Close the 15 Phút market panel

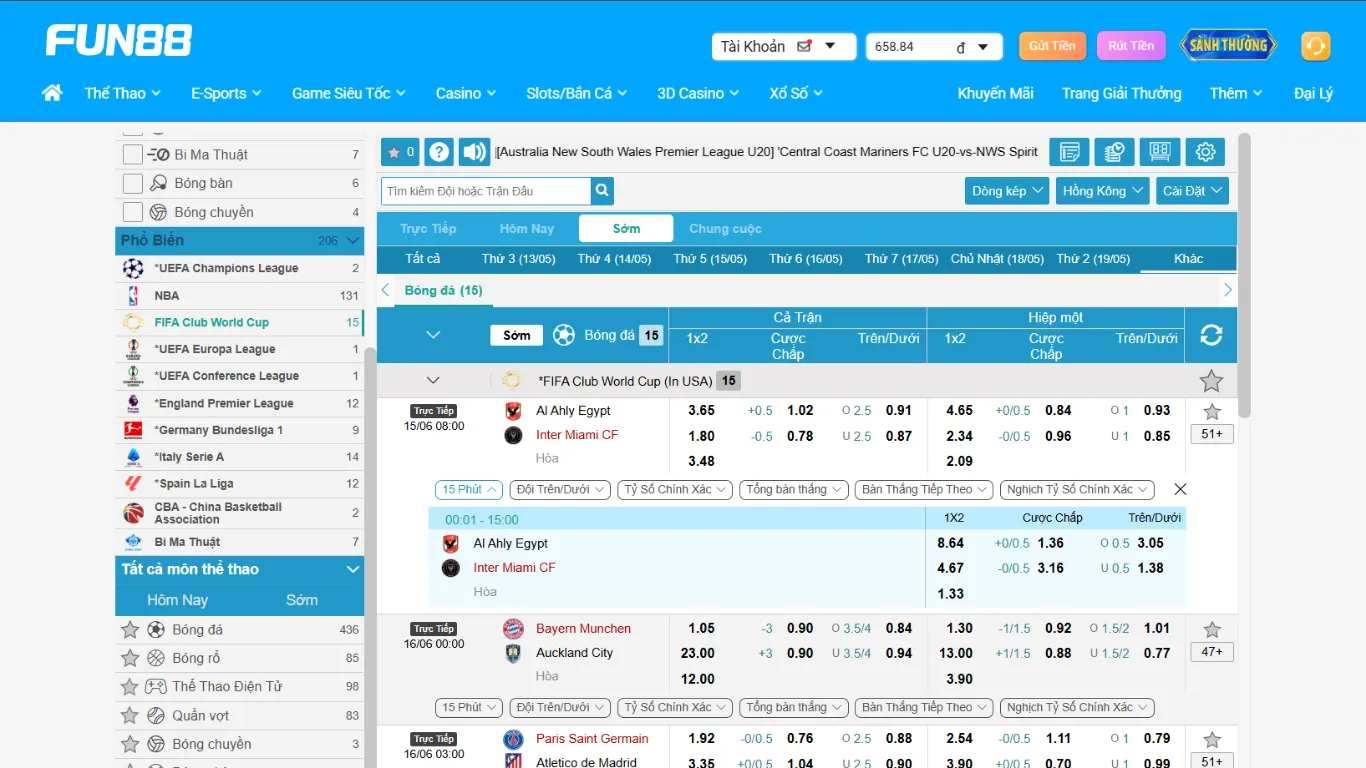(1180, 489)
